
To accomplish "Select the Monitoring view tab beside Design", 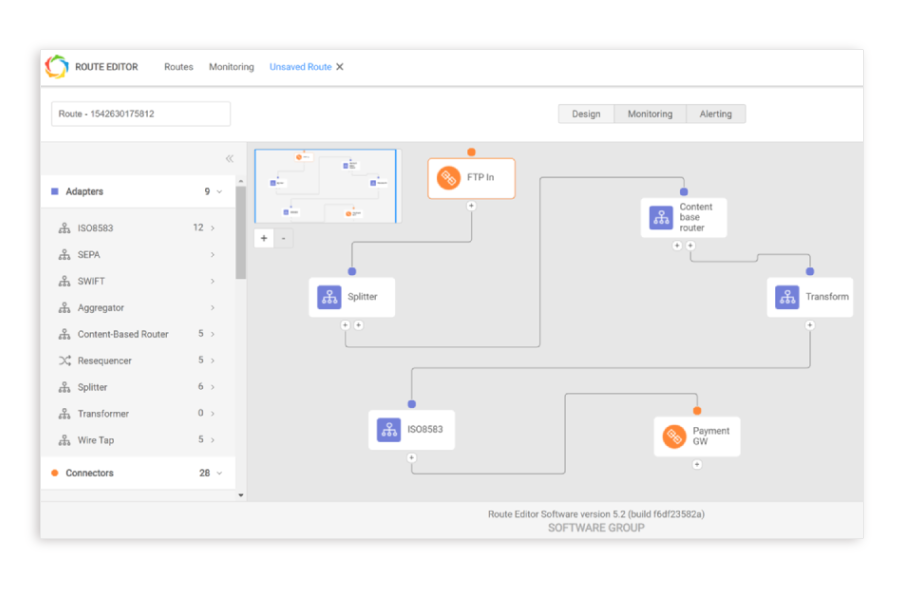I will point(650,114).
